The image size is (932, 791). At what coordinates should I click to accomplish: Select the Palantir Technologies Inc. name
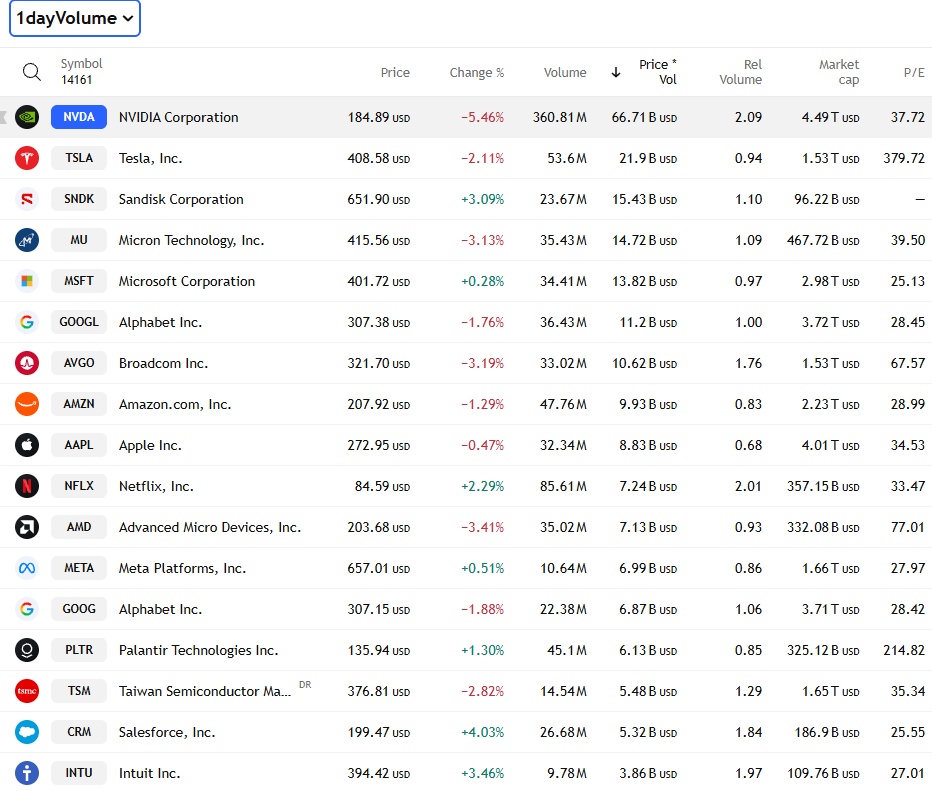point(199,651)
